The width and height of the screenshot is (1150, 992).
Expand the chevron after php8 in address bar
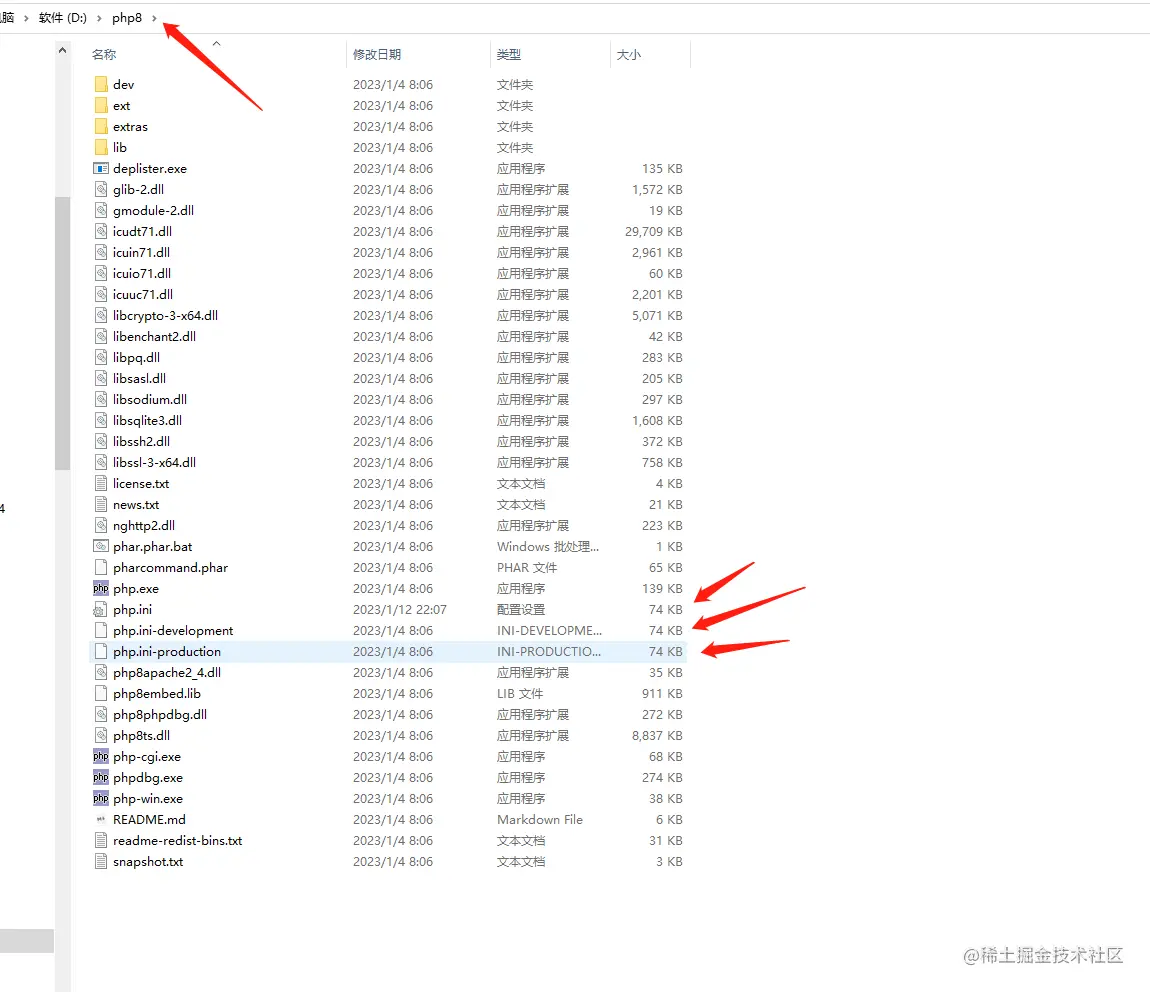[154, 18]
